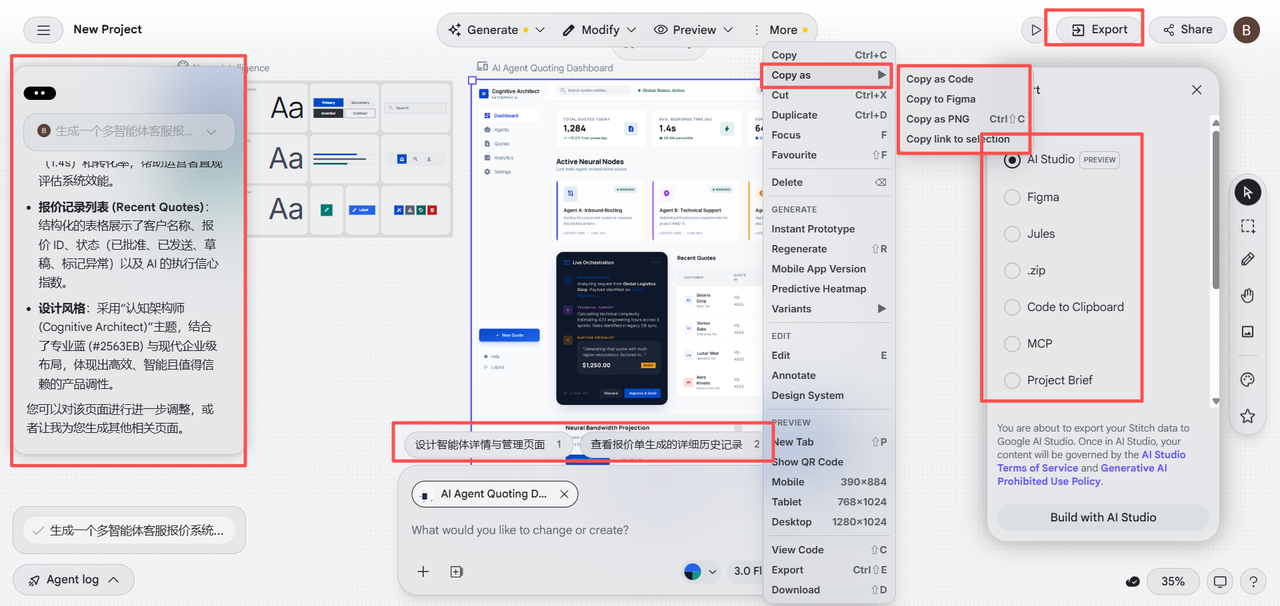Screen dimensions: 1280x606
Task: Choose Desktop 1280×1024 preview size
Action: click(x=829, y=522)
